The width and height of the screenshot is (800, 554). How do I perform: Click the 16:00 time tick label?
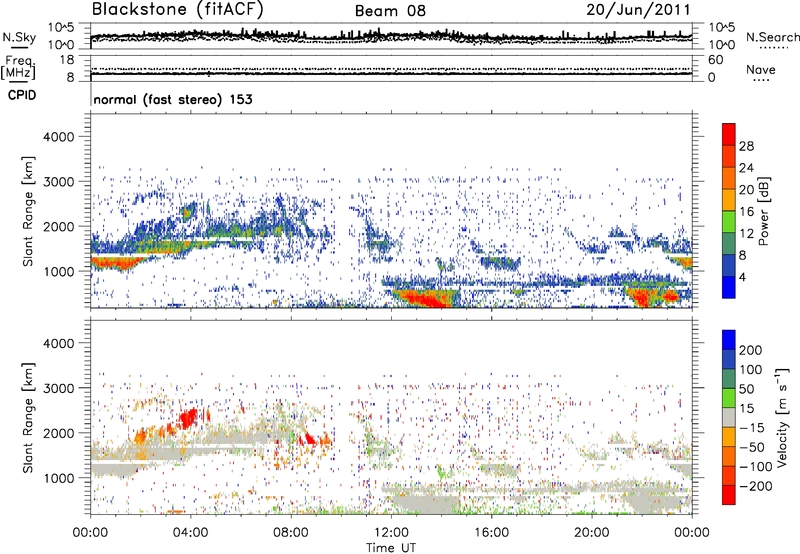click(x=491, y=533)
